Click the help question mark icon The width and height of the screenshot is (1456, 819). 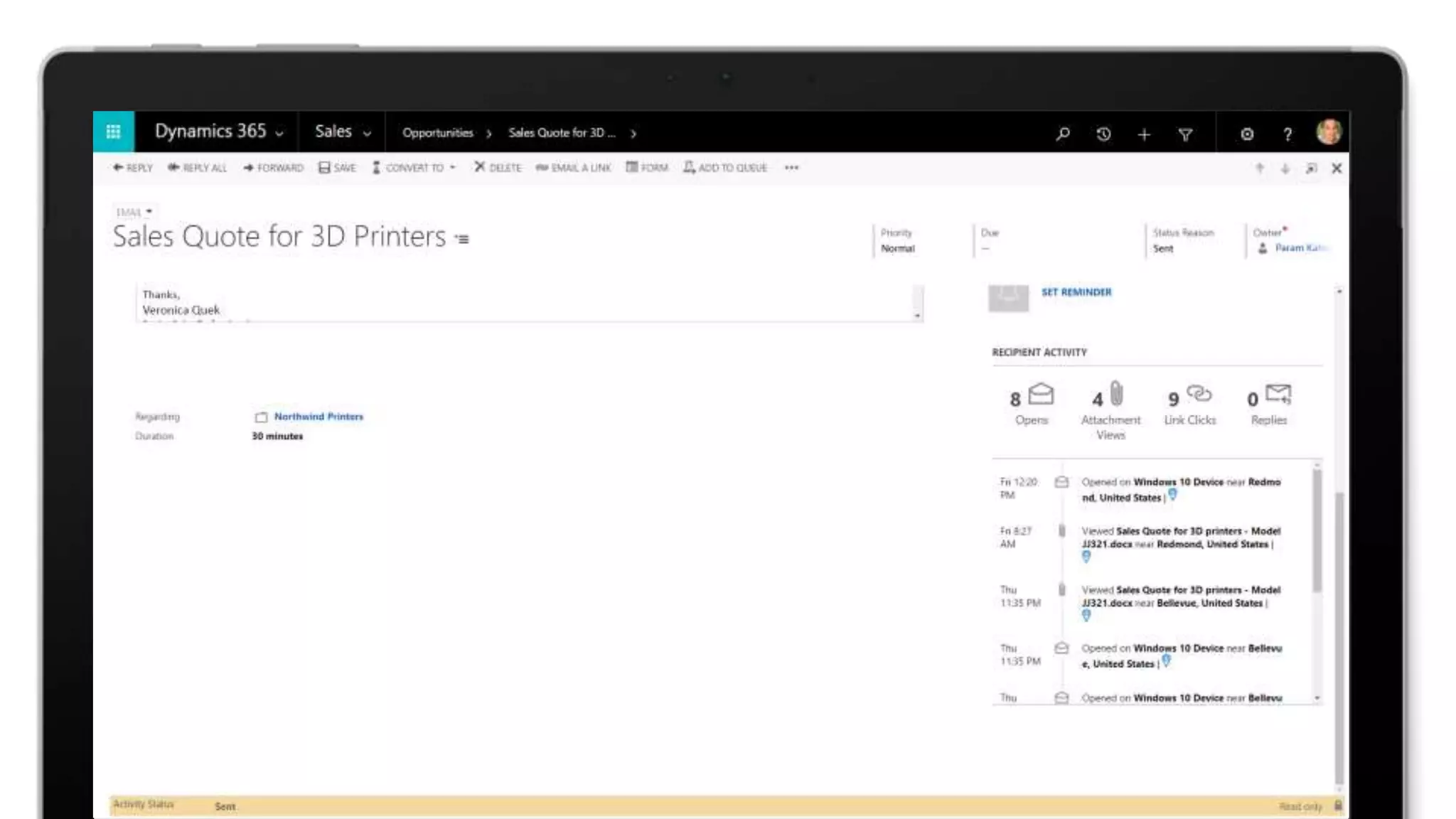(x=1288, y=134)
